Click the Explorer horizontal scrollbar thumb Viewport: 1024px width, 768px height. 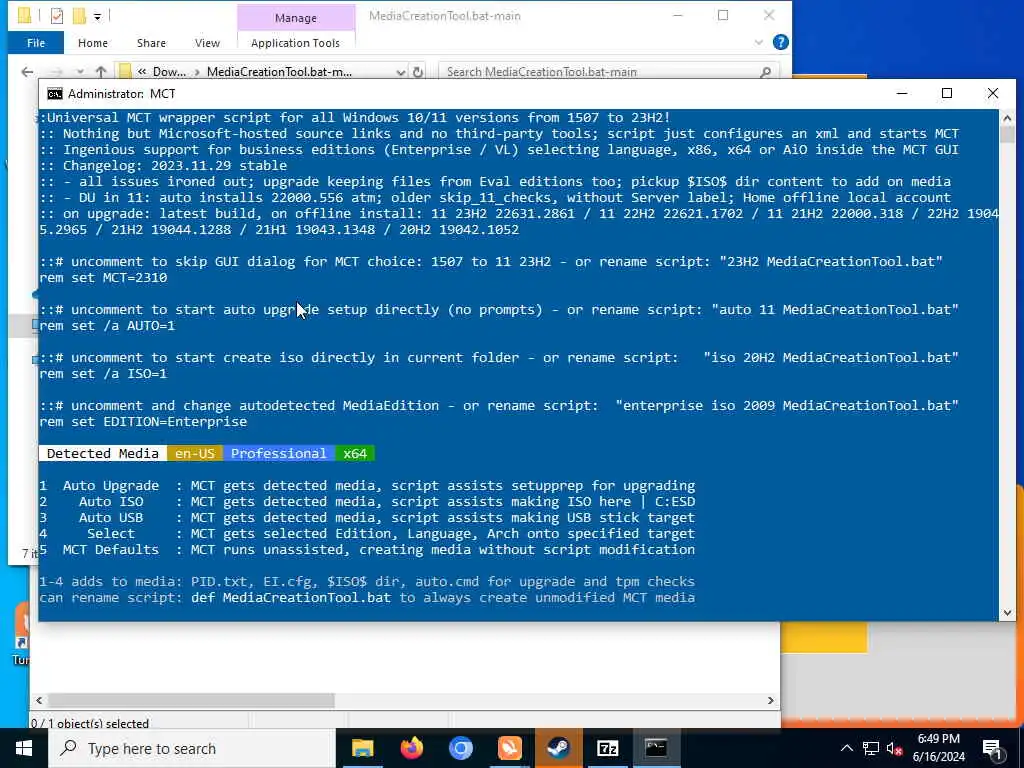point(191,700)
